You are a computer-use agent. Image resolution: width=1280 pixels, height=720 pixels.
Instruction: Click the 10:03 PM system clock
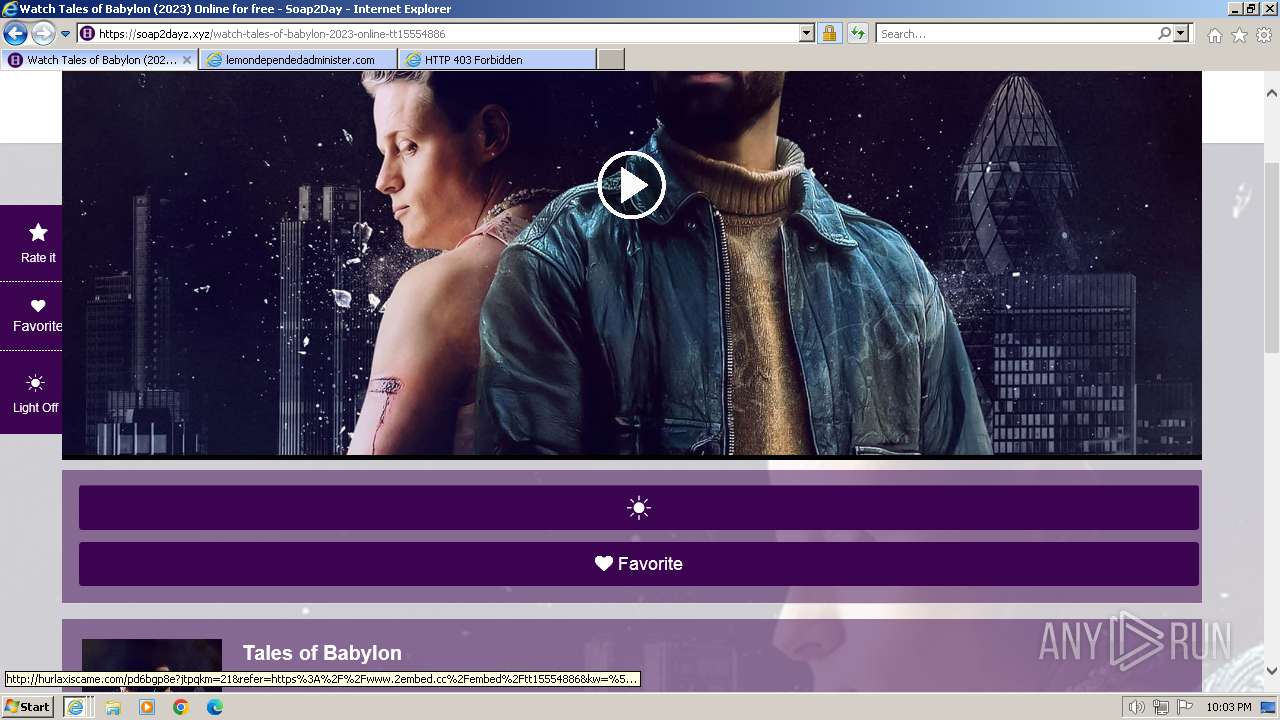(1229, 707)
